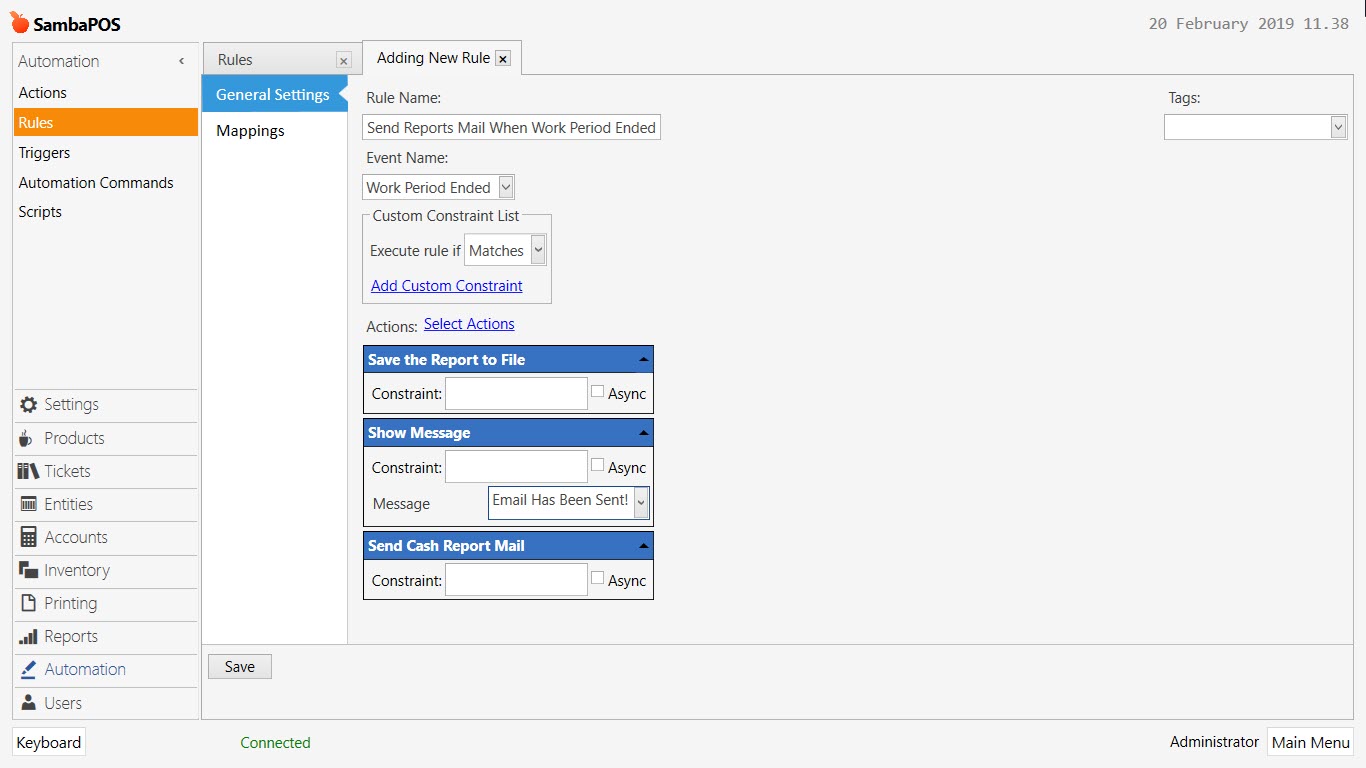Image resolution: width=1366 pixels, height=768 pixels.
Task: Click inside the Rule Name field
Action: tap(510, 127)
